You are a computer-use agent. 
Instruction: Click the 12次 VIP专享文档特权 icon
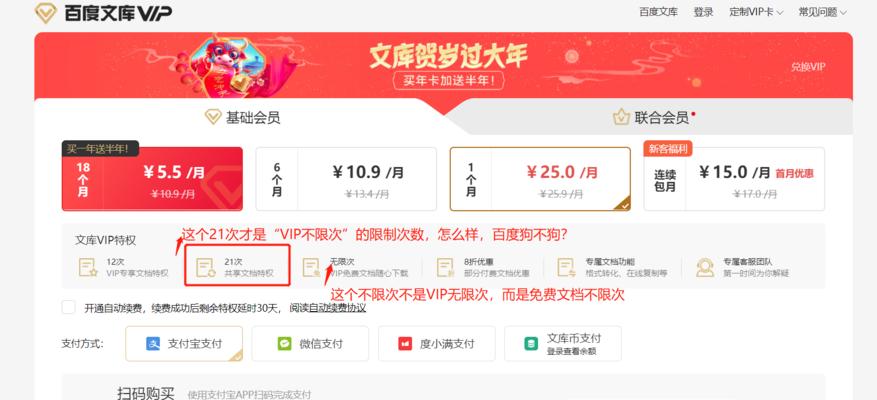click(x=88, y=267)
